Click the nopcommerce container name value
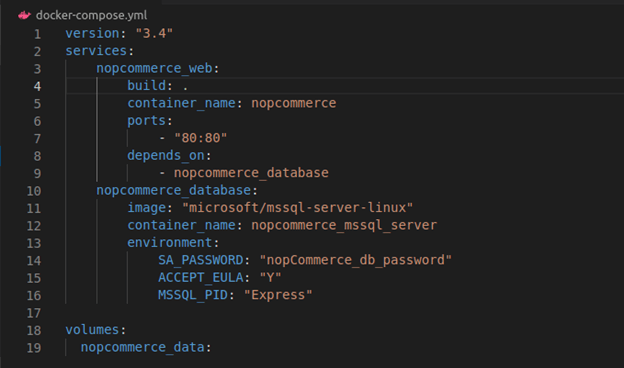This screenshot has width=624, height=368. tap(294, 103)
